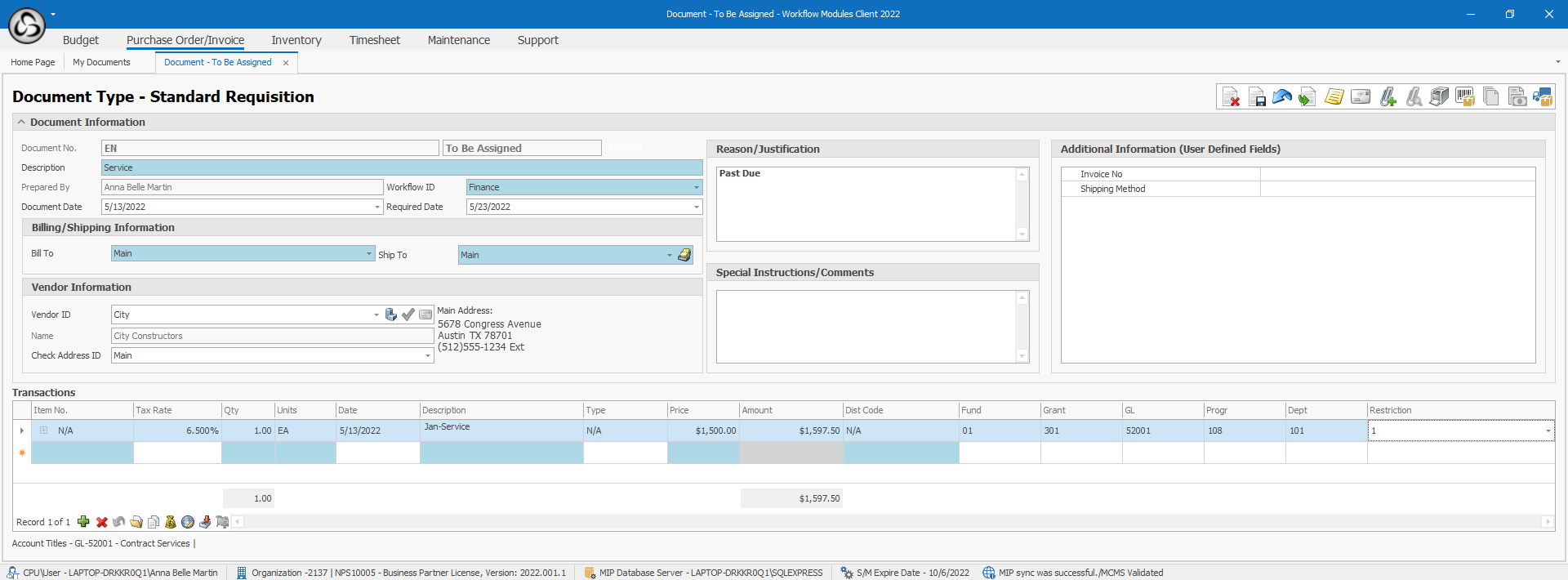Delete the transaction row with the red X
This screenshot has height=580, width=1568.
(x=101, y=522)
